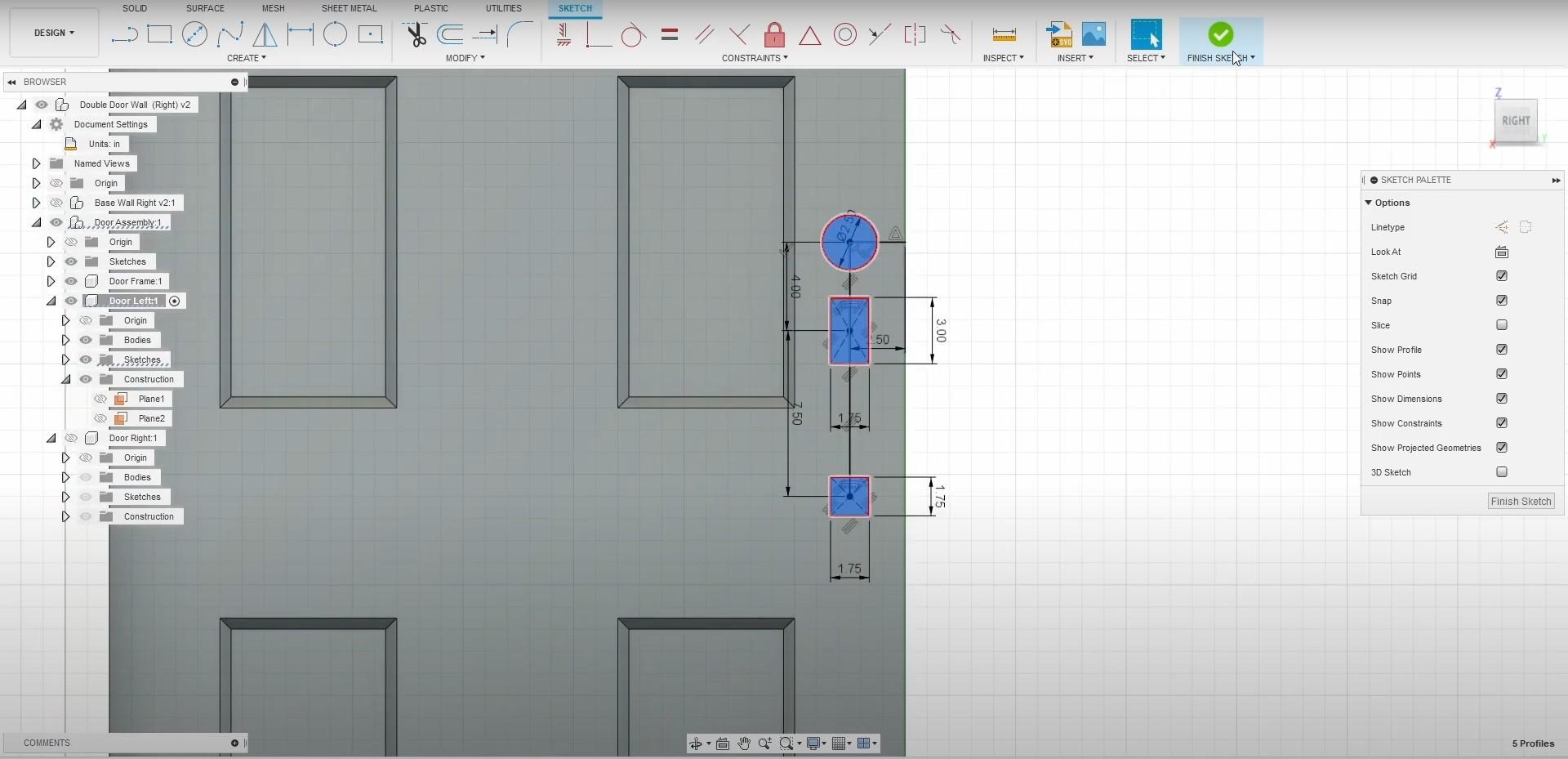Activate the Offset tool
The height and width of the screenshot is (759, 1568).
pos(450,34)
